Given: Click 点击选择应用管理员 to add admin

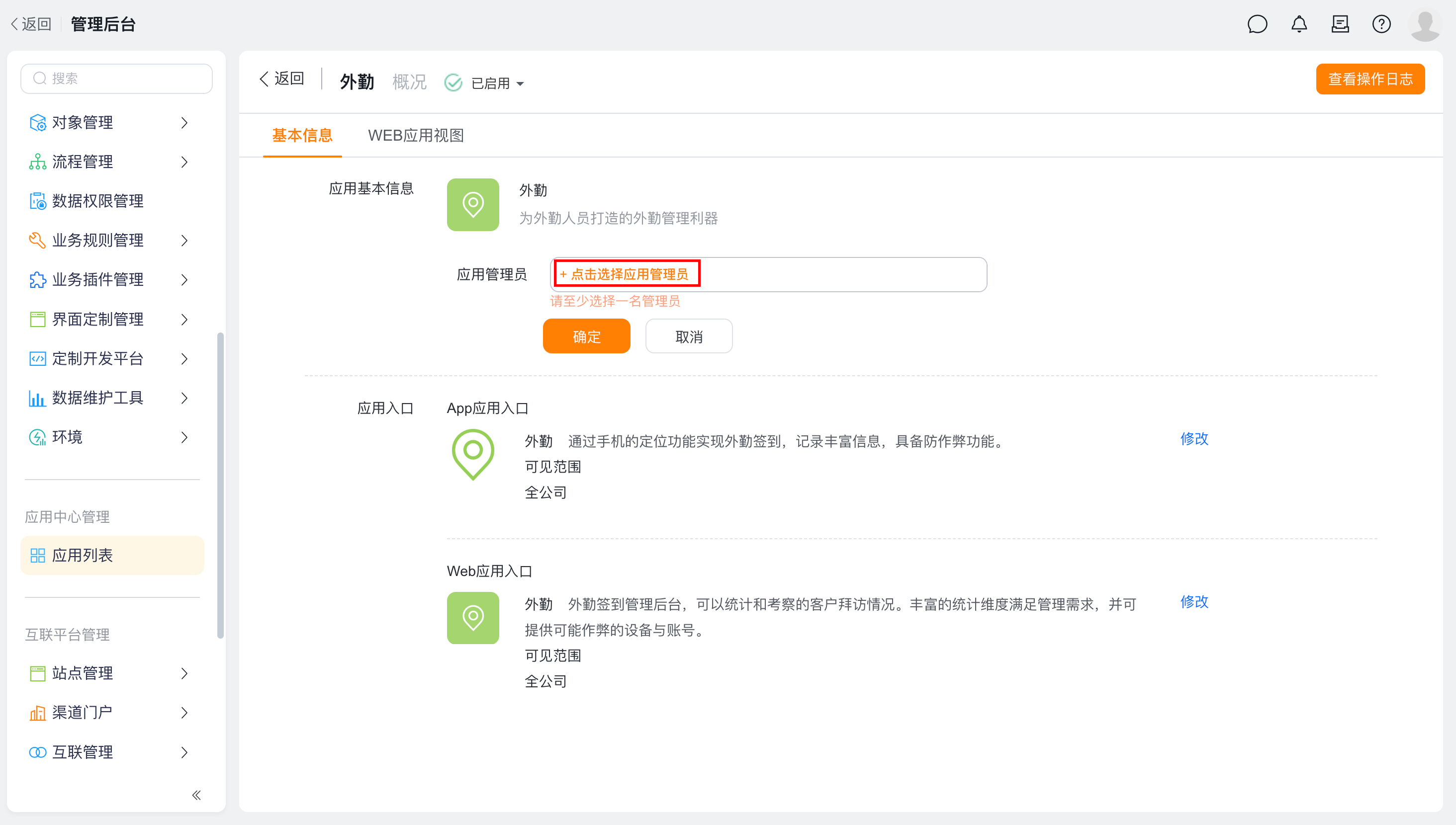Looking at the screenshot, I should coord(628,274).
